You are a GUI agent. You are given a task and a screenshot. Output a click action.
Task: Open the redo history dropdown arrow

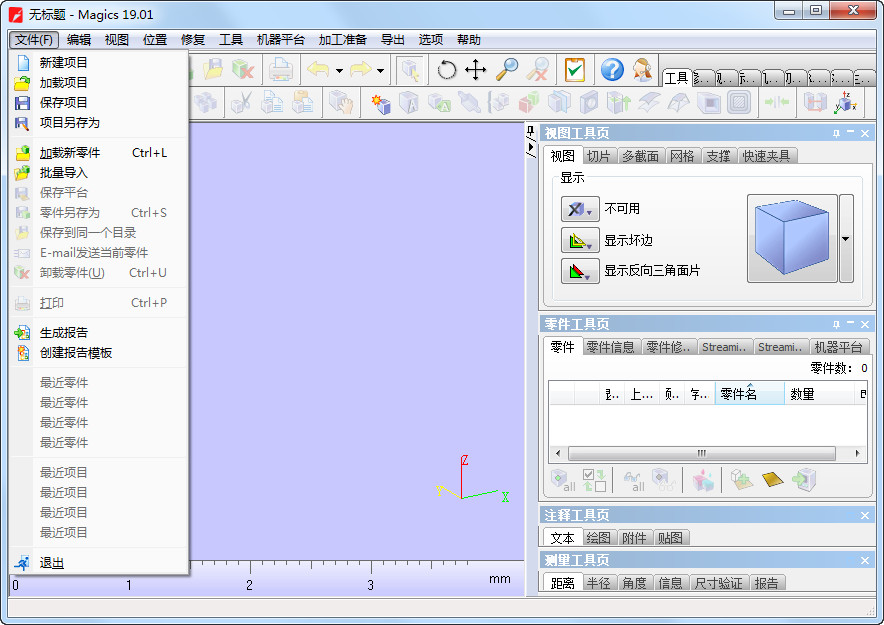click(381, 70)
